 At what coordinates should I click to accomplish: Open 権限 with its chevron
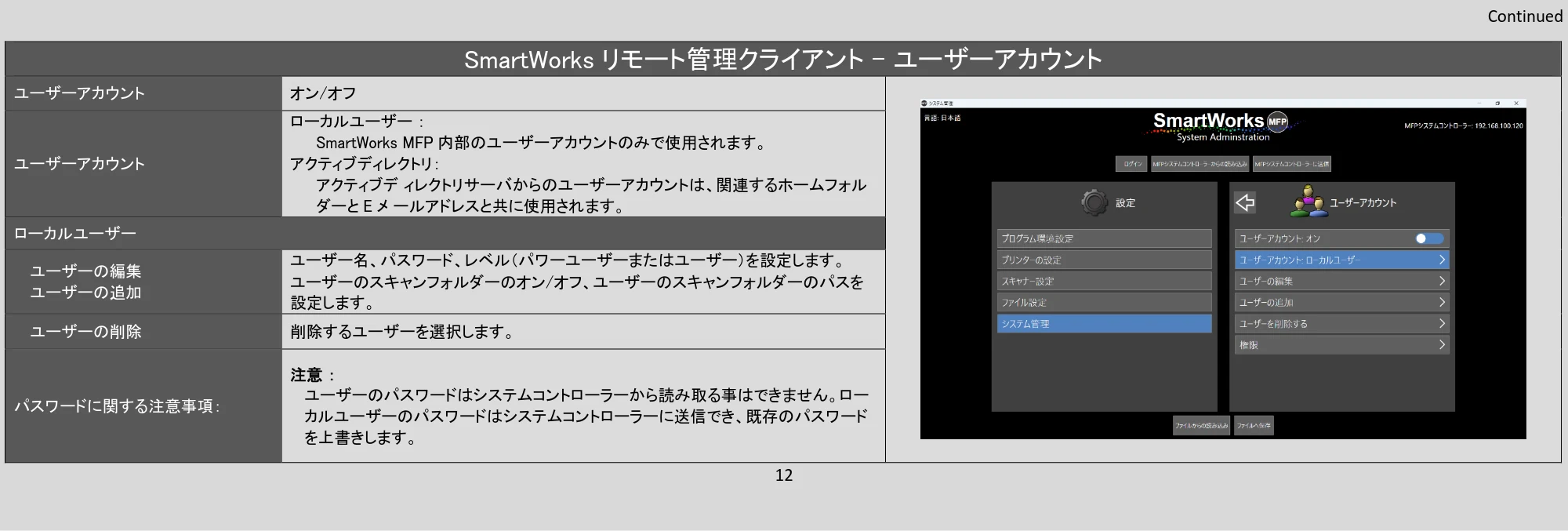[x=1442, y=344]
